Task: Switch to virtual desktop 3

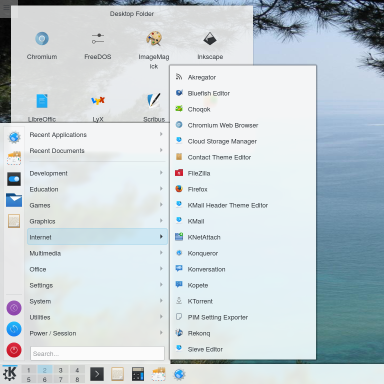Action: pyautogui.click(x=61, y=370)
